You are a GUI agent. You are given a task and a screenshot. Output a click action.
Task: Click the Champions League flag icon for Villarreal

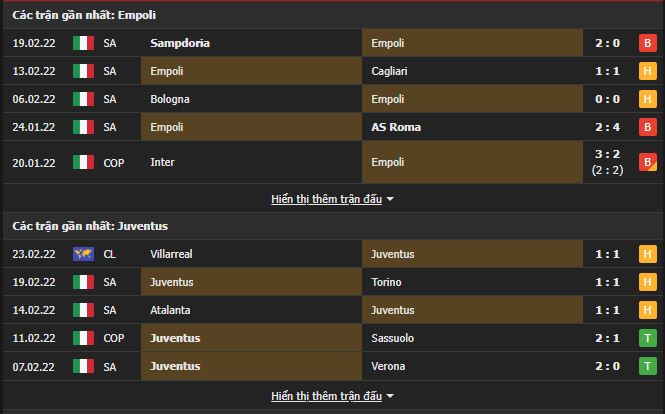(x=83, y=254)
